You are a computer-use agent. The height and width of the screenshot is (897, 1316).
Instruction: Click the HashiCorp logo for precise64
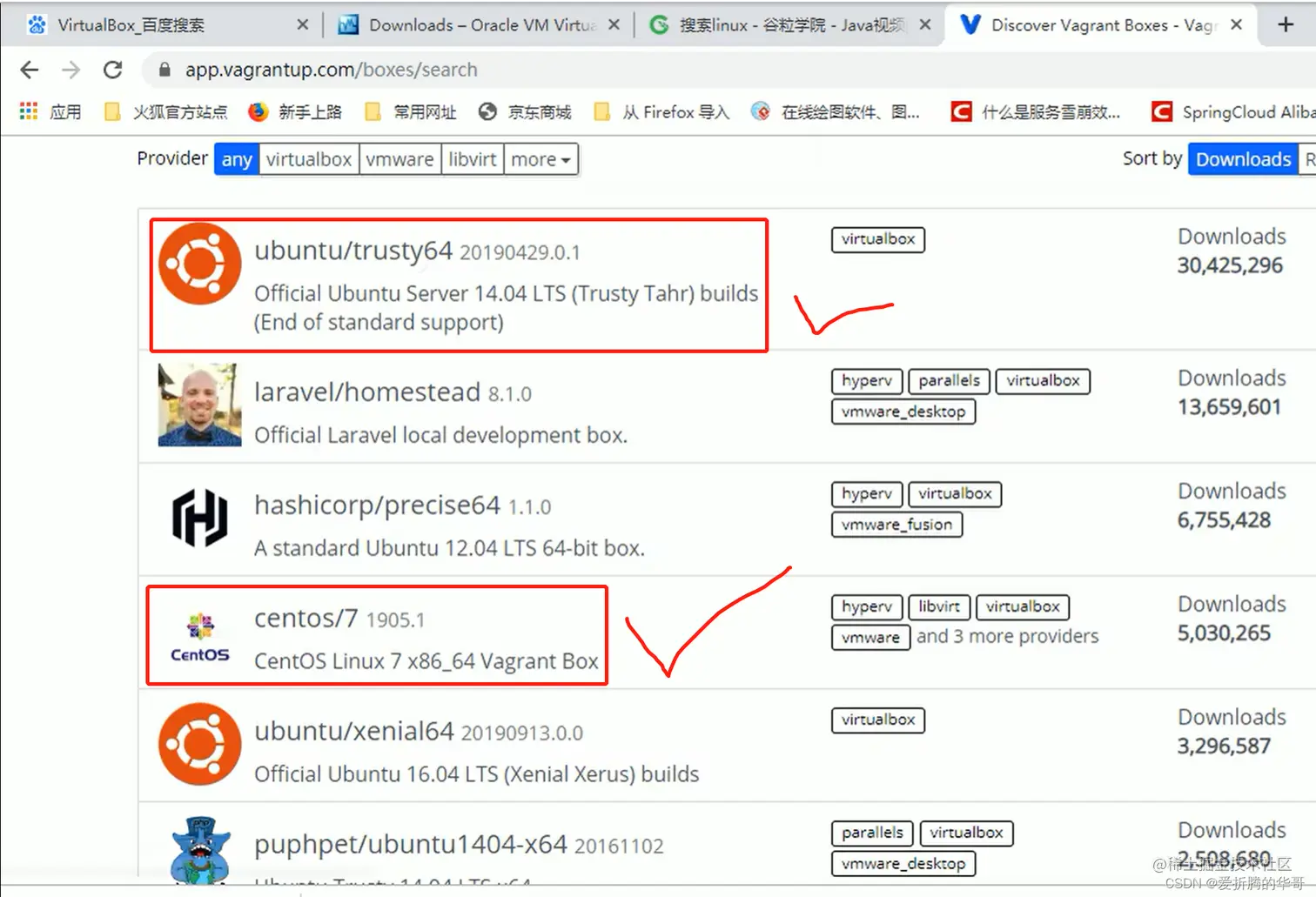coord(199,518)
